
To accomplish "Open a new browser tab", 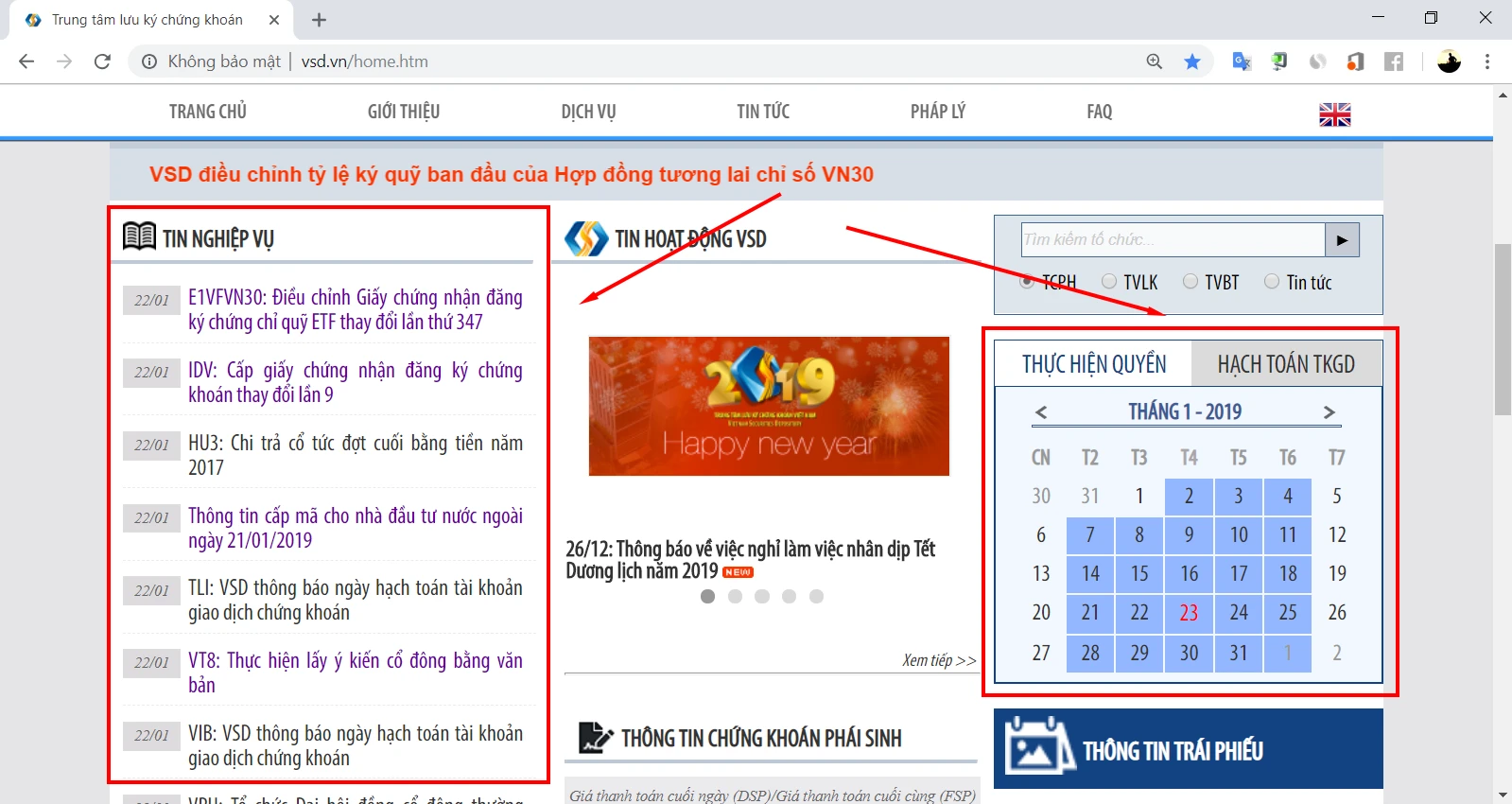I will pos(320,20).
